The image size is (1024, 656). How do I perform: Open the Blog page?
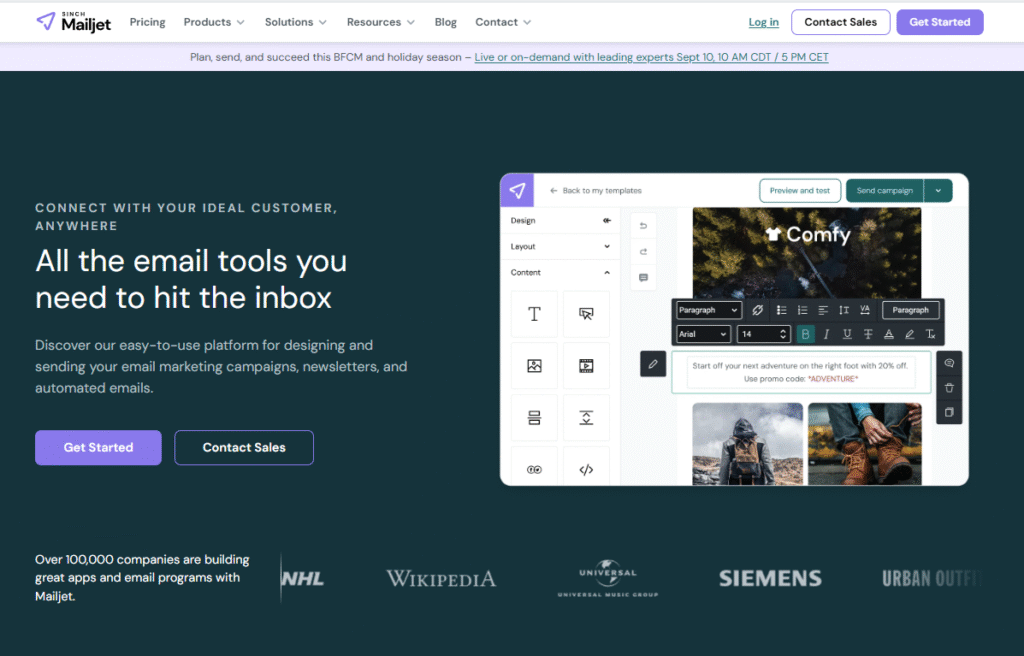[x=445, y=22]
